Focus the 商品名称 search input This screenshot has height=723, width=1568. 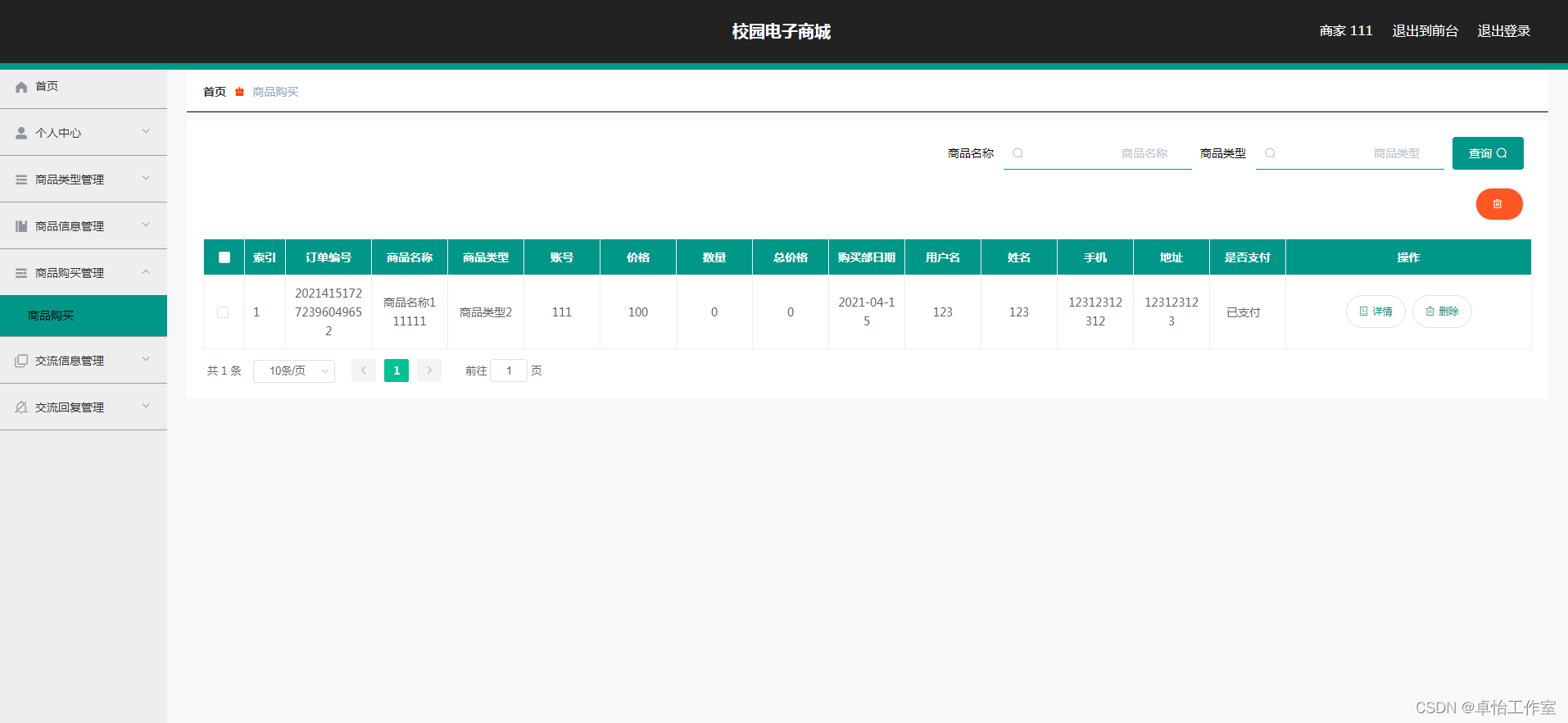coord(1098,153)
